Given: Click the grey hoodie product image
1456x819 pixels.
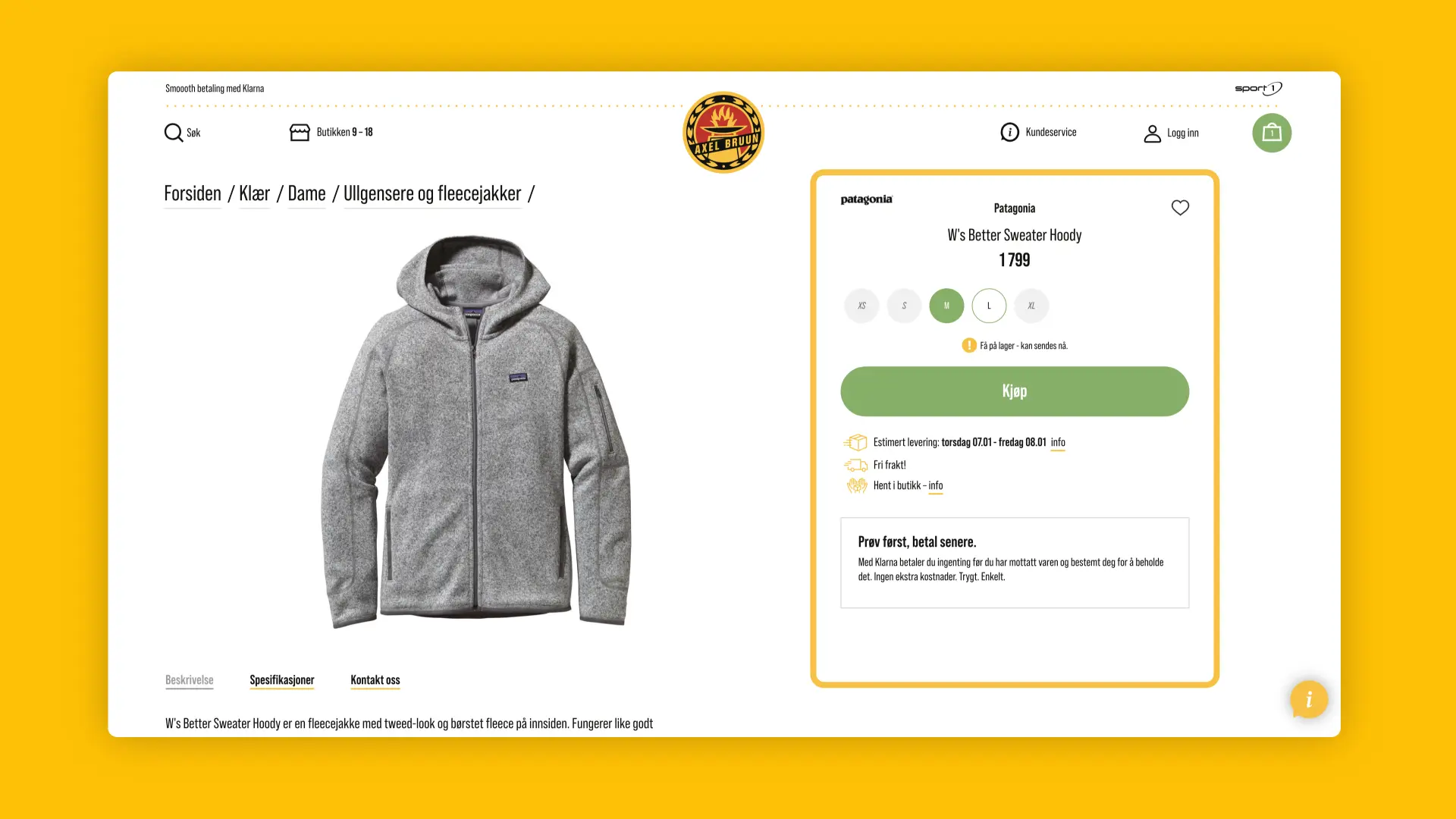Looking at the screenshot, I should 476,431.
